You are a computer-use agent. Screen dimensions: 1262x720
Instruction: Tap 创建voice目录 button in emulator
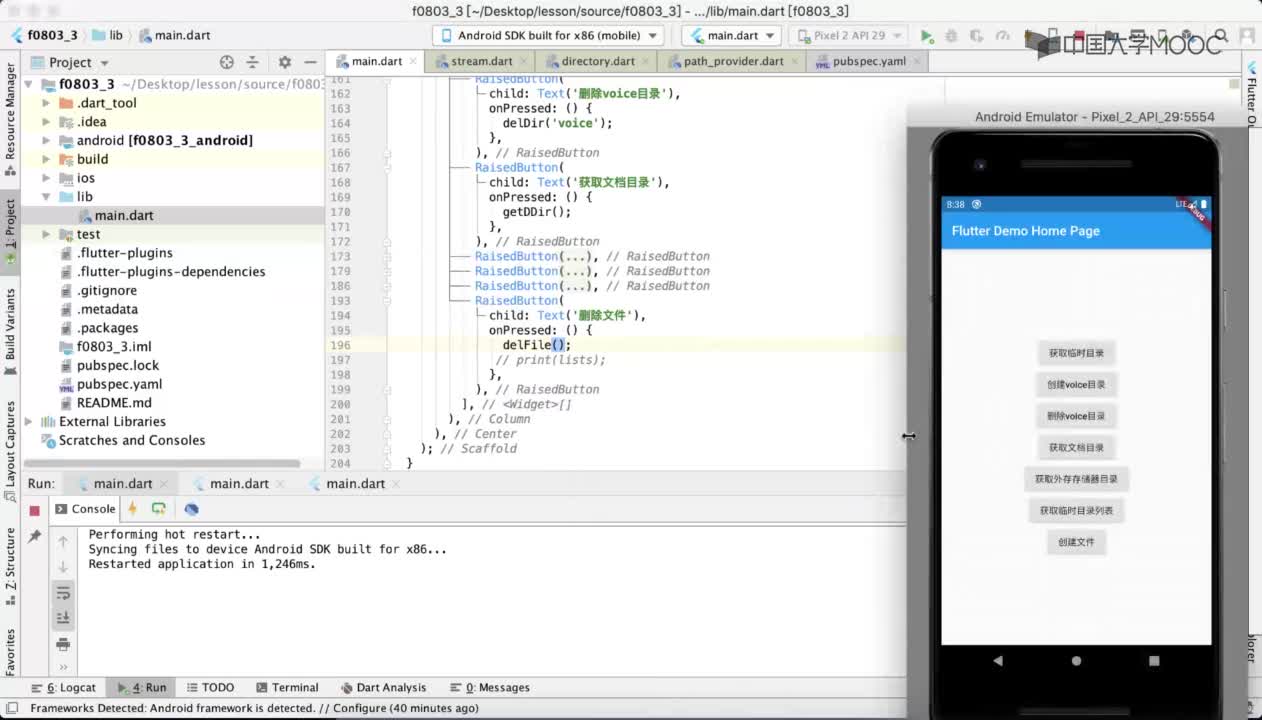(x=1076, y=384)
